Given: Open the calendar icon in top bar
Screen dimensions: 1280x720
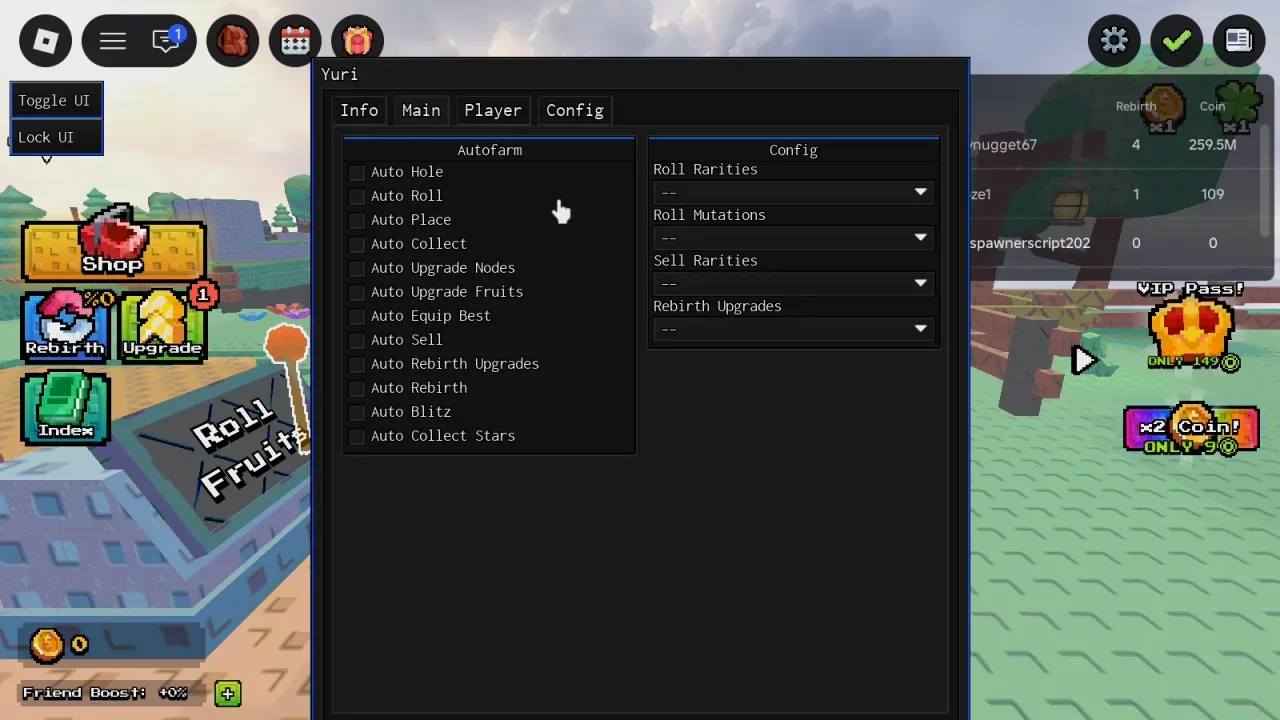Looking at the screenshot, I should pos(295,41).
